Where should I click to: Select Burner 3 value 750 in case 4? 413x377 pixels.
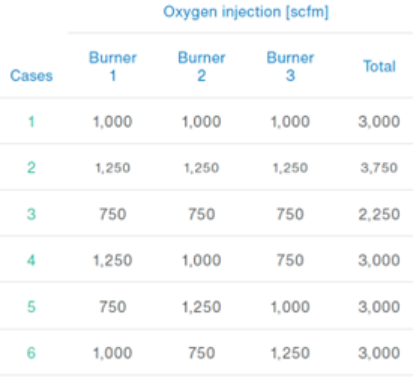click(290, 260)
